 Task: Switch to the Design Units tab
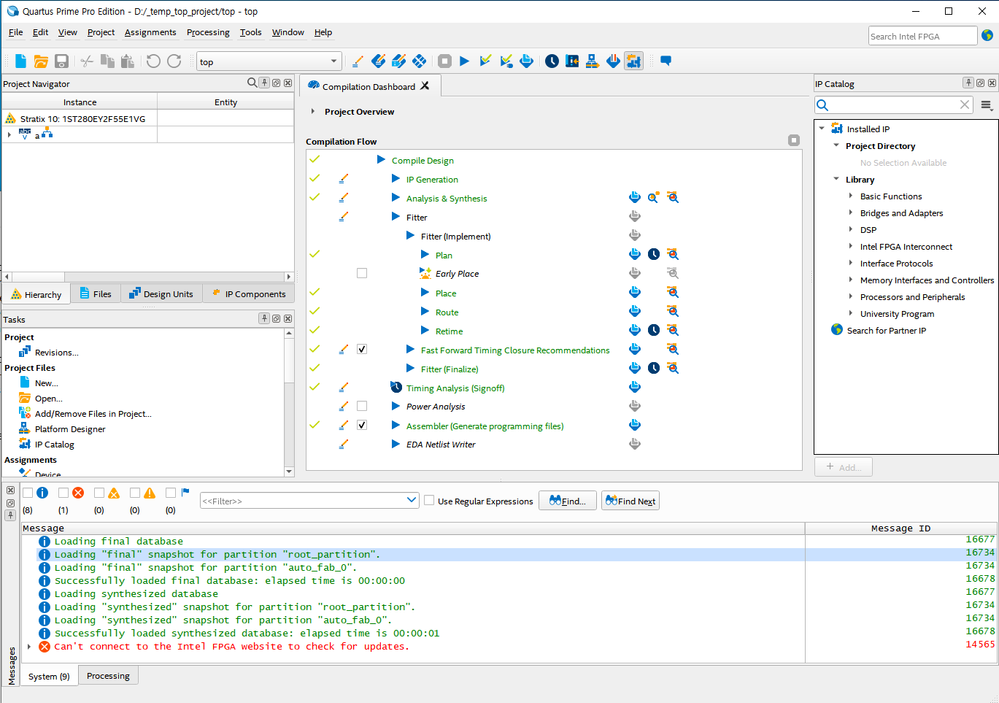(160, 294)
